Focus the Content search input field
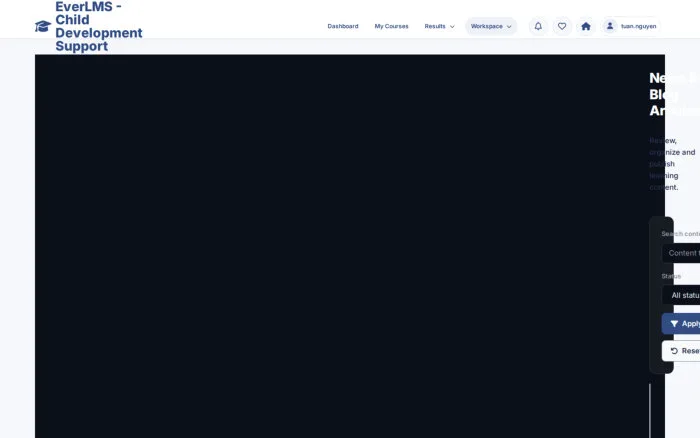700x438 pixels. [x=681, y=253]
